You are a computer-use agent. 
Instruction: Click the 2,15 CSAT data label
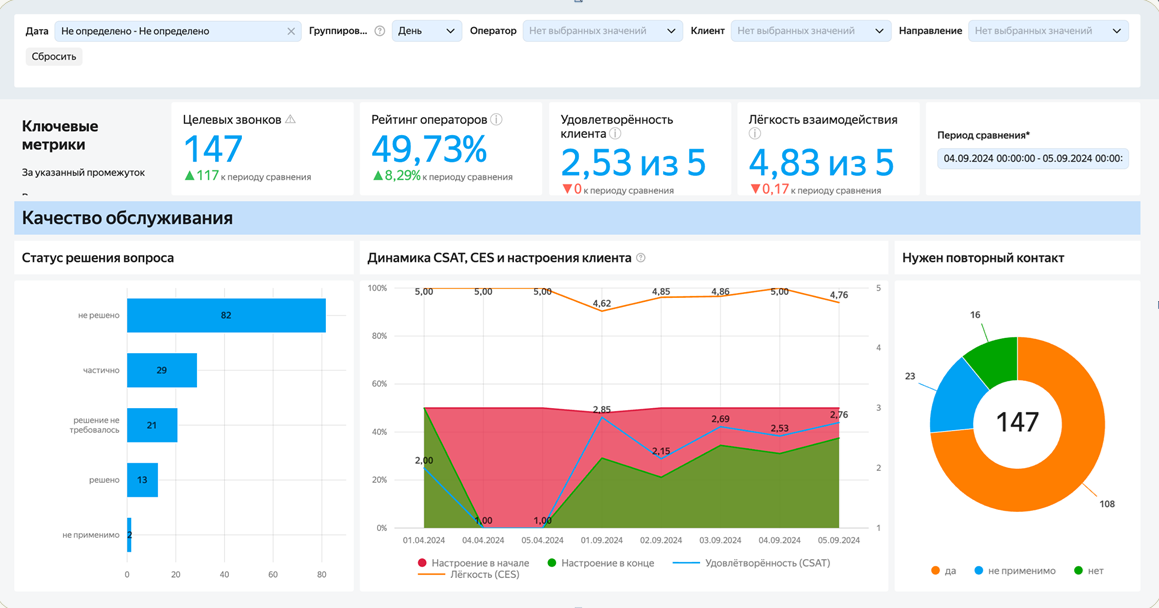[x=661, y=451]
